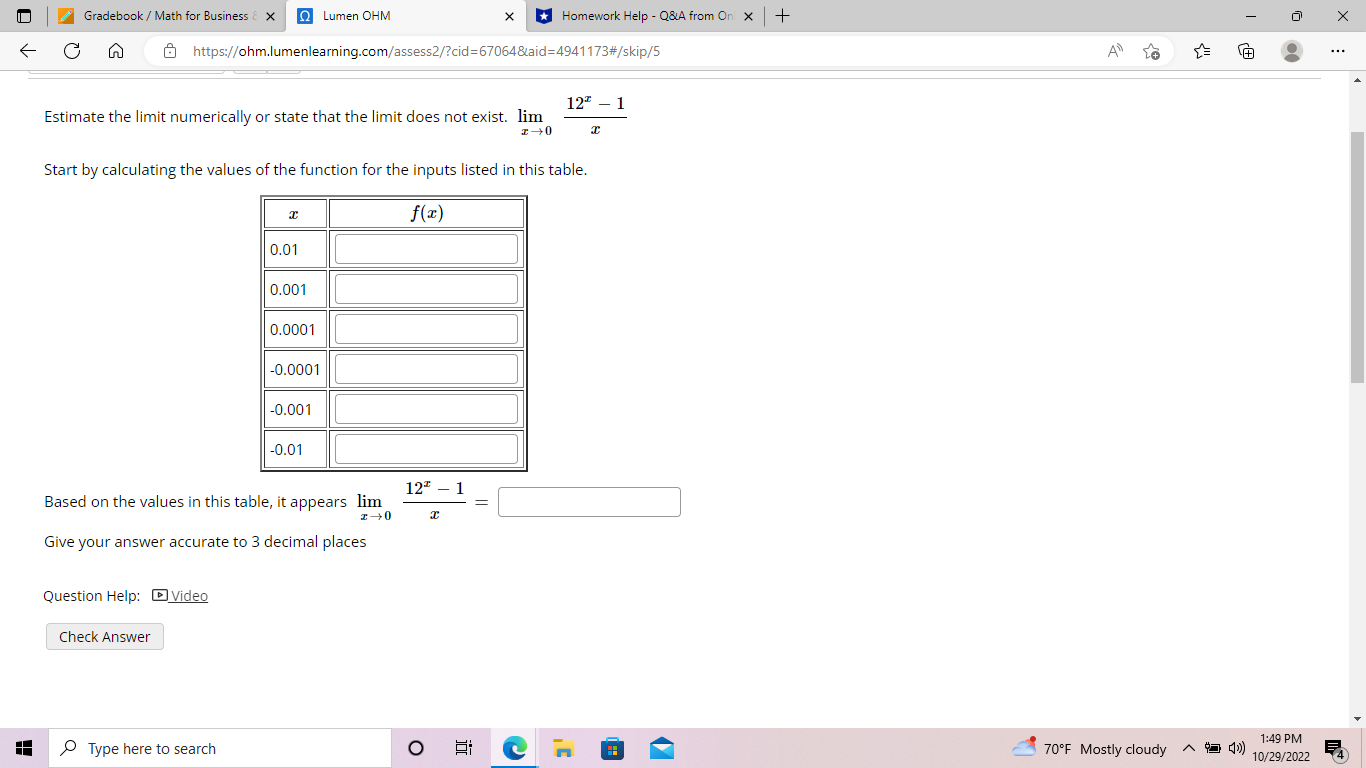The width and height of the screenshot is (1366, 768).
Task: Open the Video question help link
Action: coord(187,595)
